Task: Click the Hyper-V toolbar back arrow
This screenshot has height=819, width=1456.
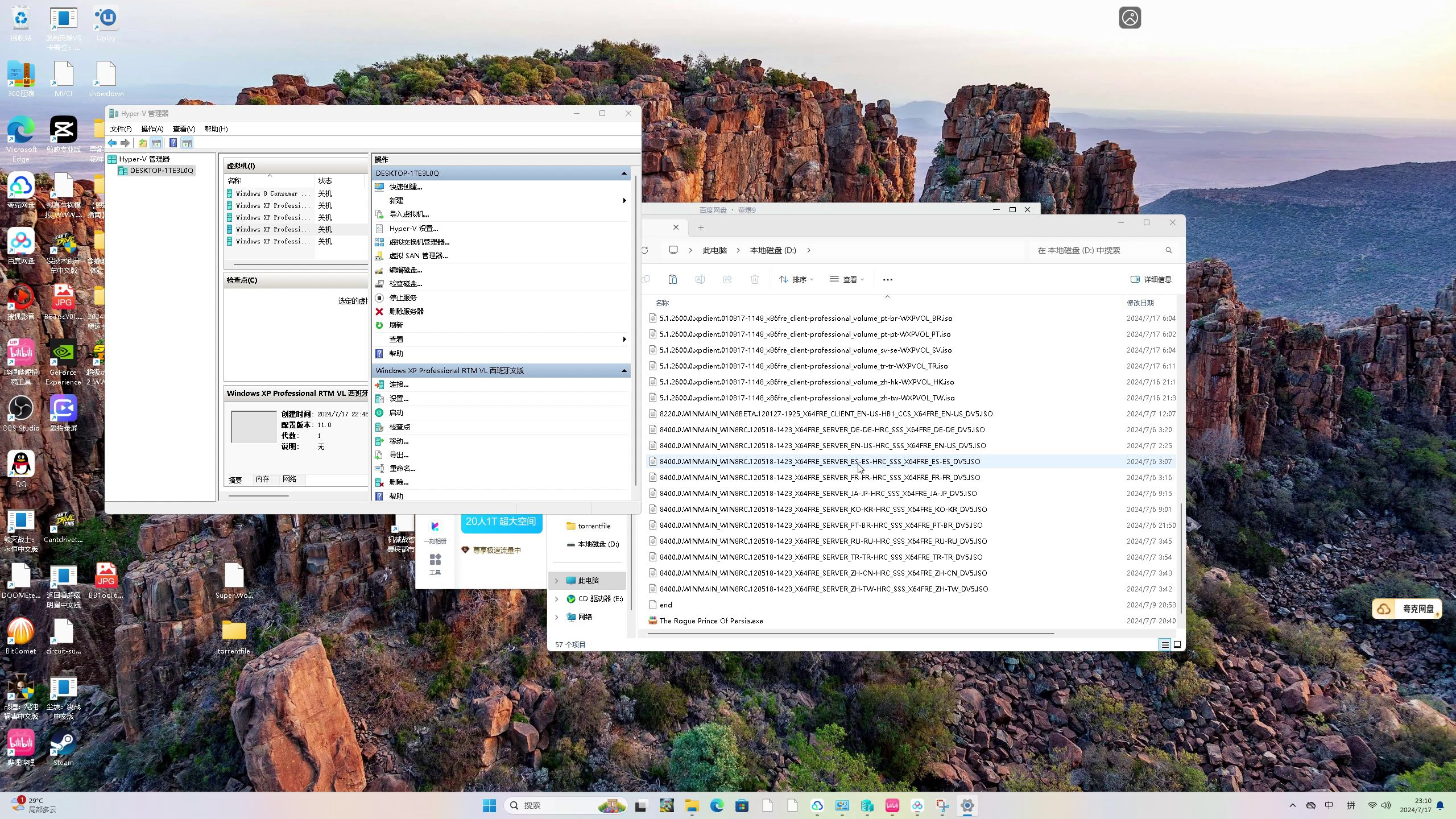Action: coord(112,143)
